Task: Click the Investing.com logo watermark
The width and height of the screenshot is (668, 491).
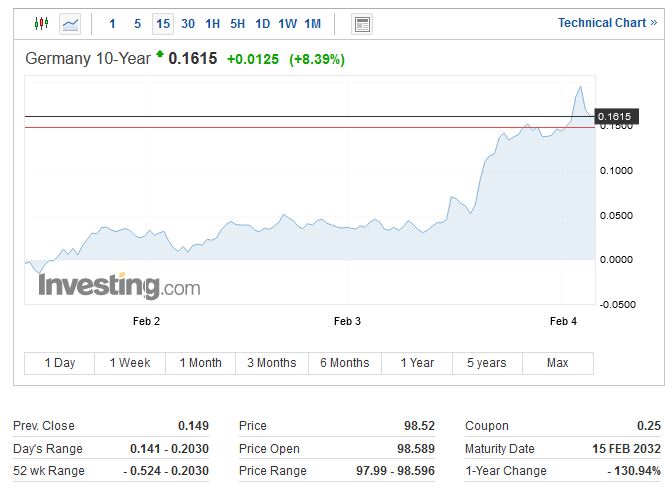Action: 119,286
